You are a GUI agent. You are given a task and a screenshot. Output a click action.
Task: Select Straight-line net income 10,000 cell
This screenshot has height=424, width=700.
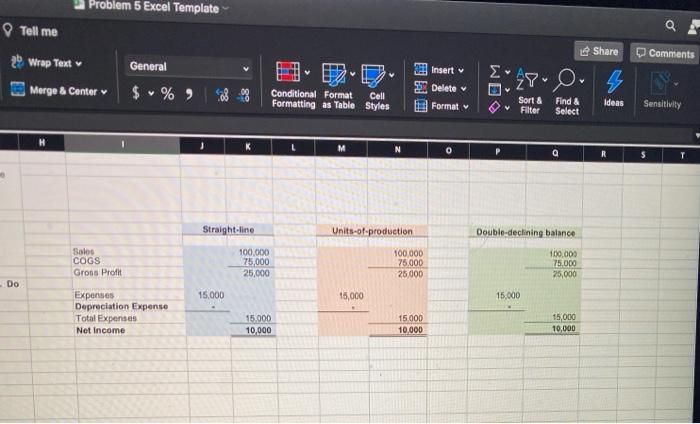pos(258,331)
